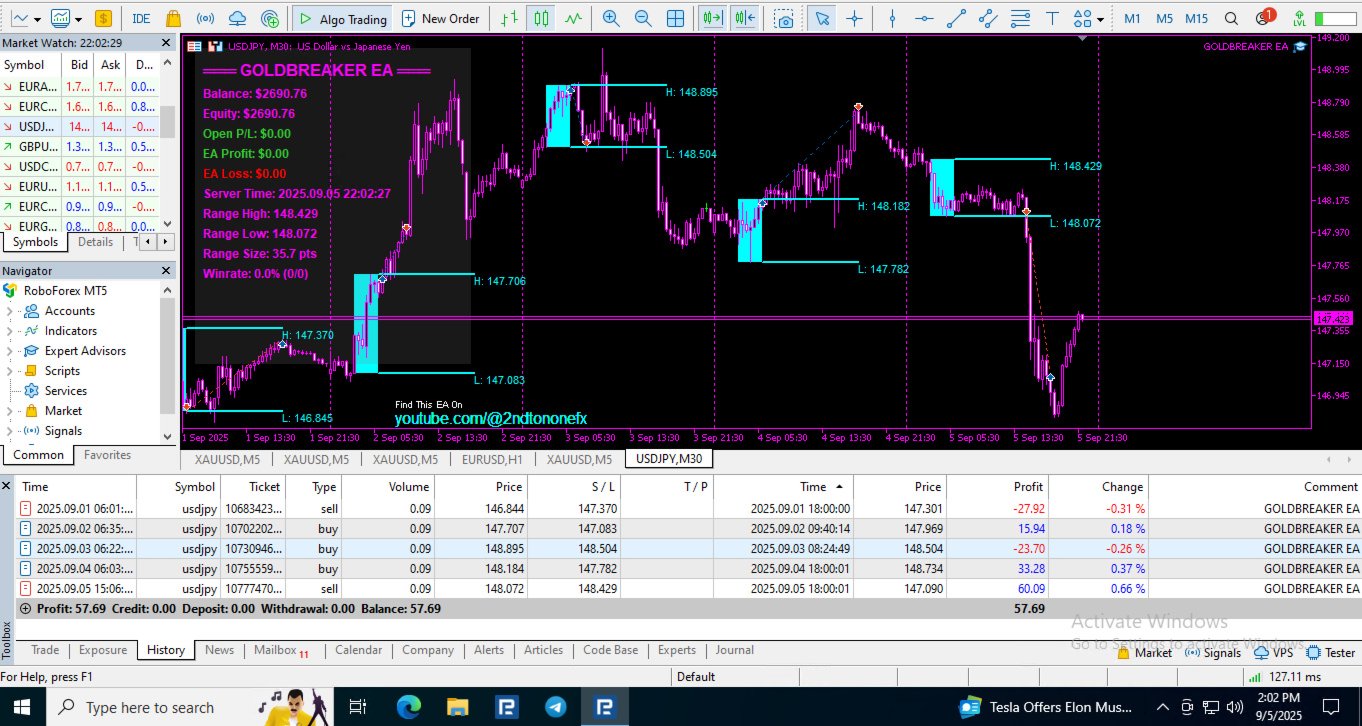This screenshot has height=726, width=1362.
Task: Open the search magnifier icon in toolbar
Action: tap(1232, 18)
